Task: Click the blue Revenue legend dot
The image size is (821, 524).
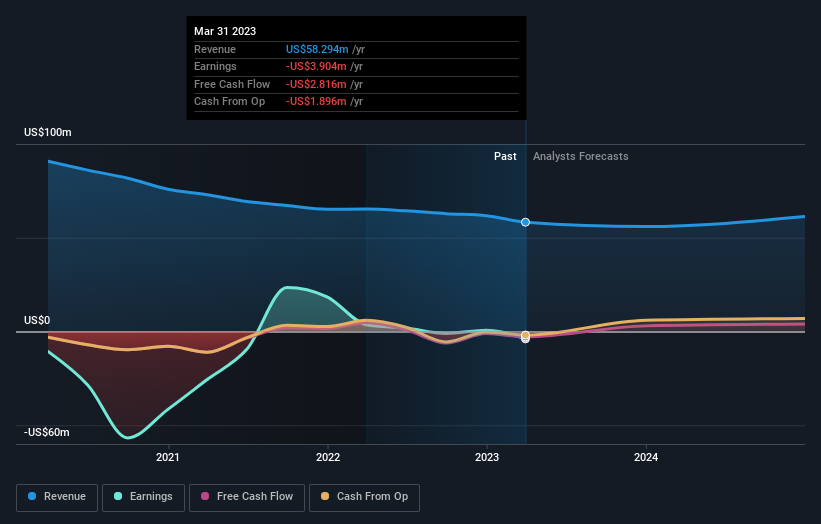Action: pyautogui.click(x=32, y=496)
